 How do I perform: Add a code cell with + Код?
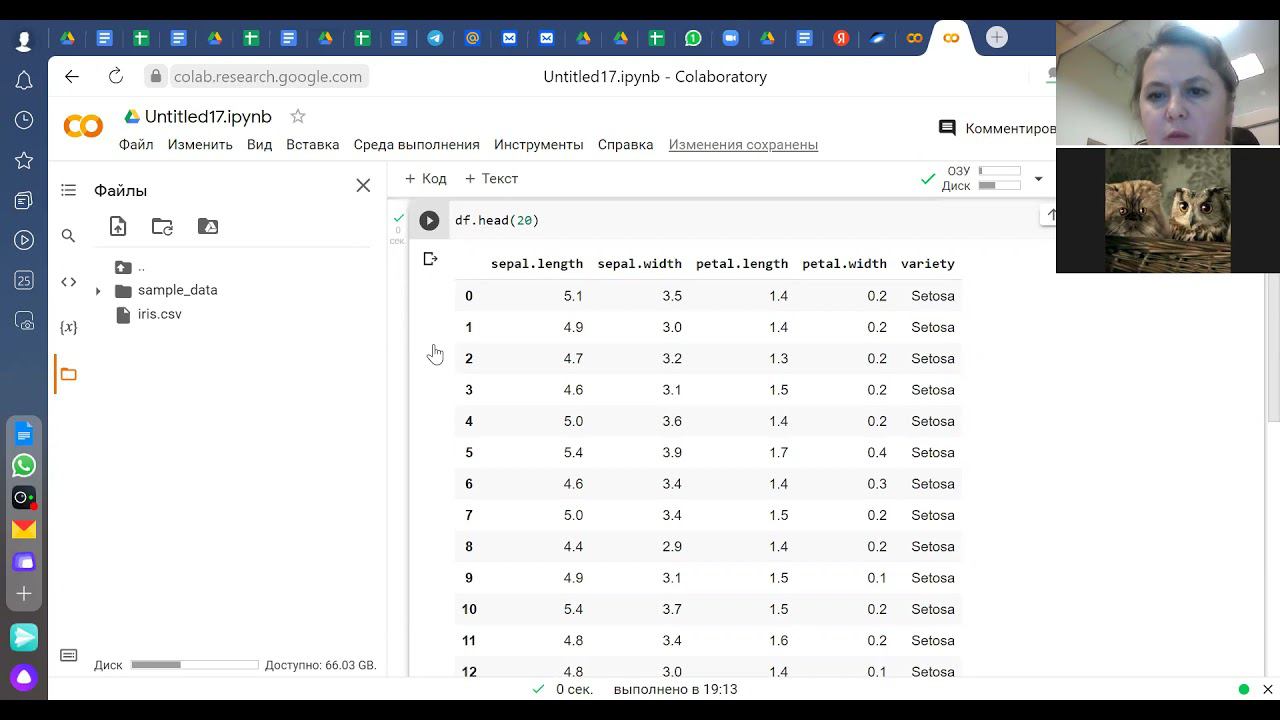pos(425,178)
